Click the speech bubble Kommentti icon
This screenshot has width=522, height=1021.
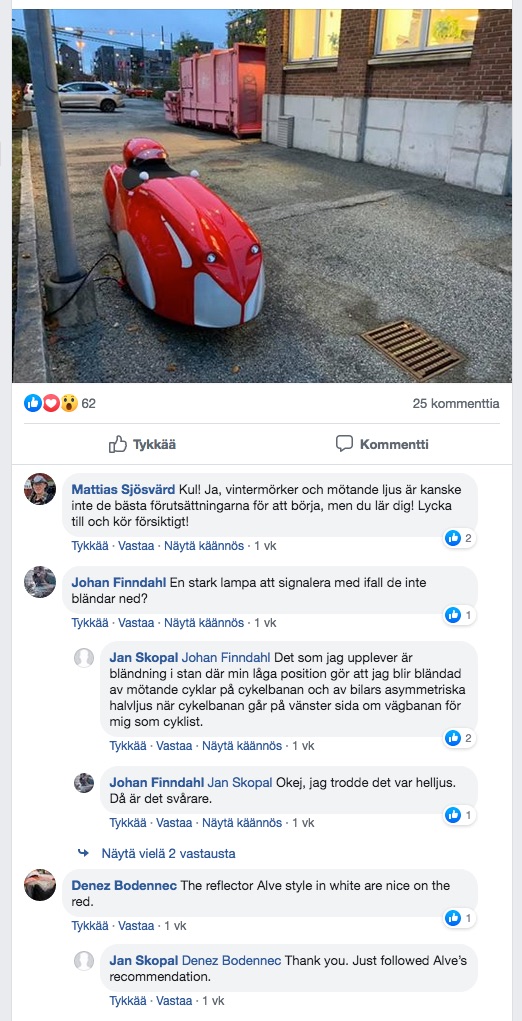(x=344, y=444)
